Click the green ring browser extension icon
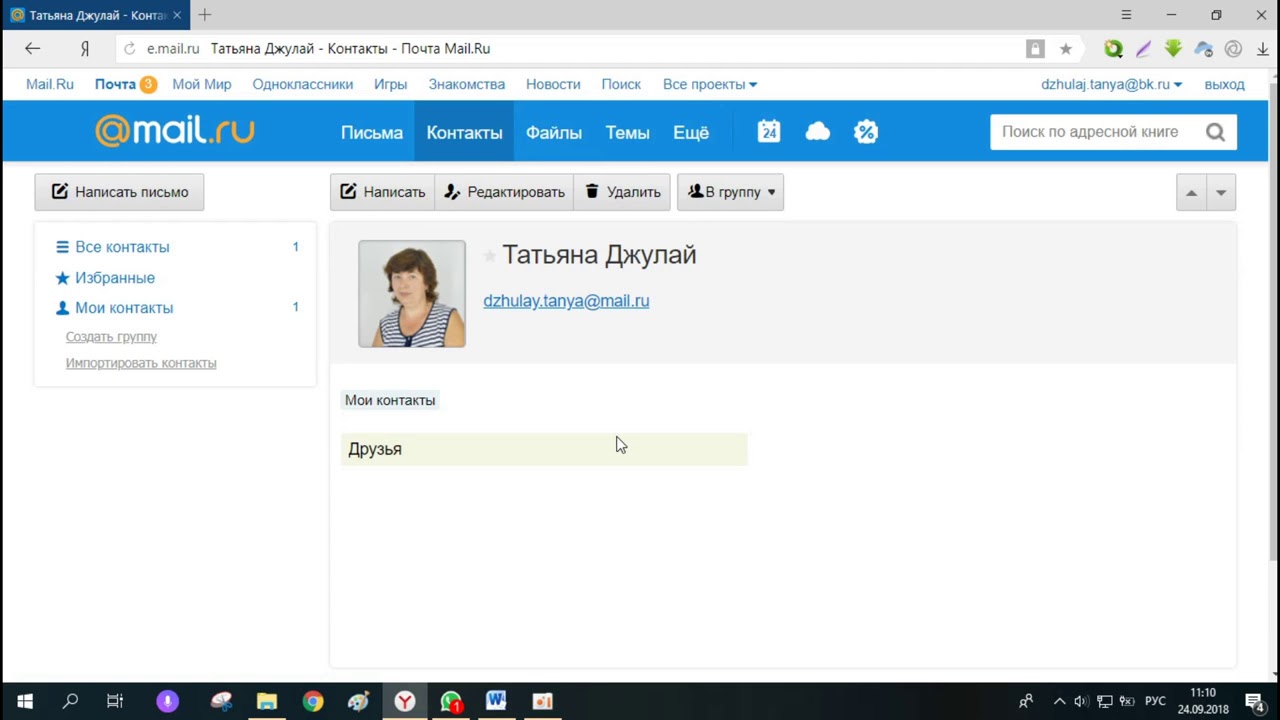1280x720 pixels. point(1113,48)
